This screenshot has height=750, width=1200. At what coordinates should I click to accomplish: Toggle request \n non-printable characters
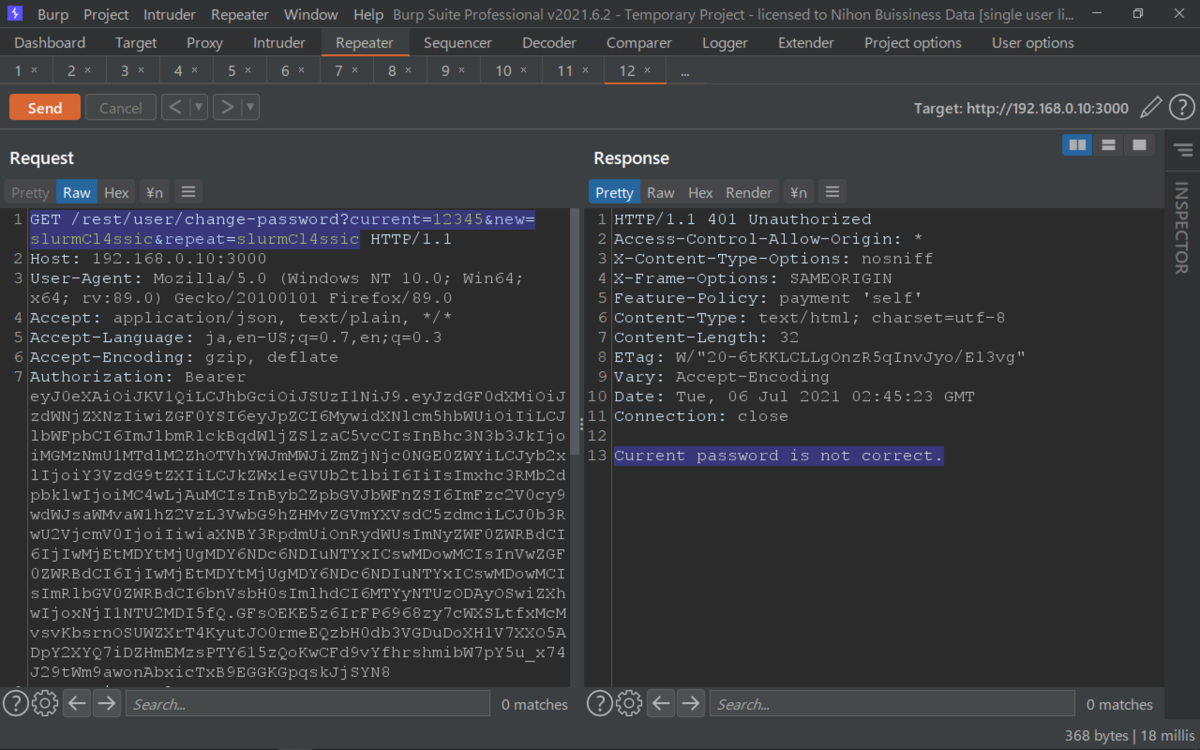pos(154,192)
